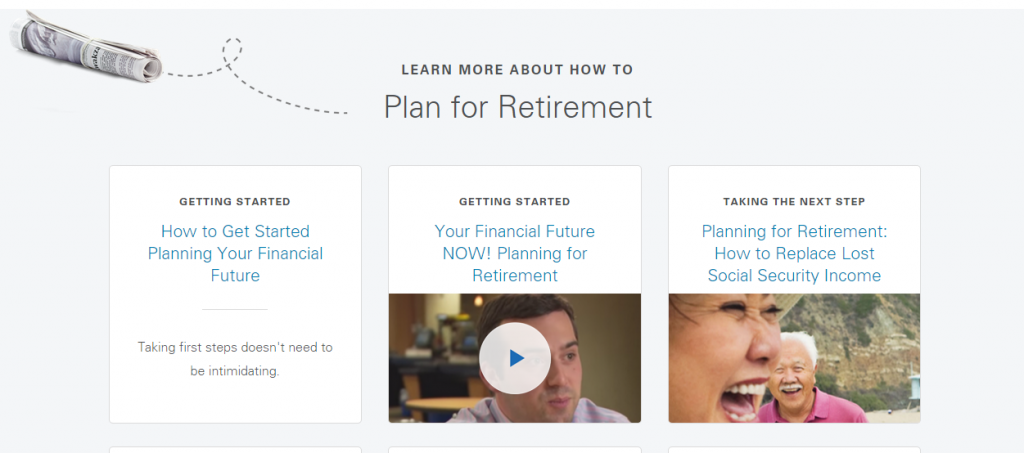Select the partially visible bottom-middle card

(515, 450)
